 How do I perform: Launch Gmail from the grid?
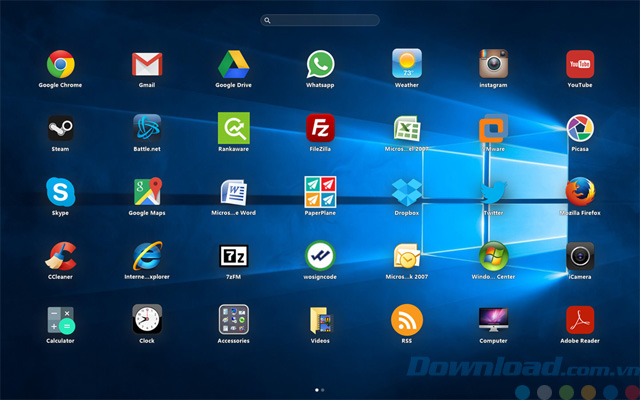(x=147, y=64)
